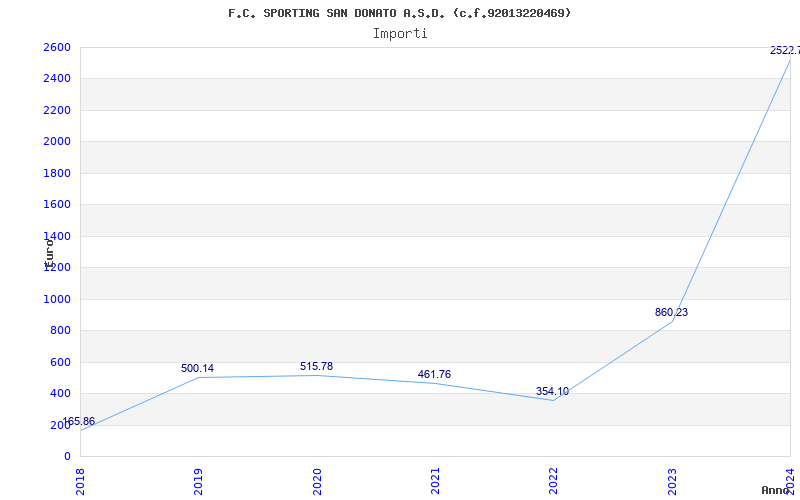The height and width of the screenshot is (500, 800).
Task: Click the 2021 x-axis label
Action: [x=435, y=482]
